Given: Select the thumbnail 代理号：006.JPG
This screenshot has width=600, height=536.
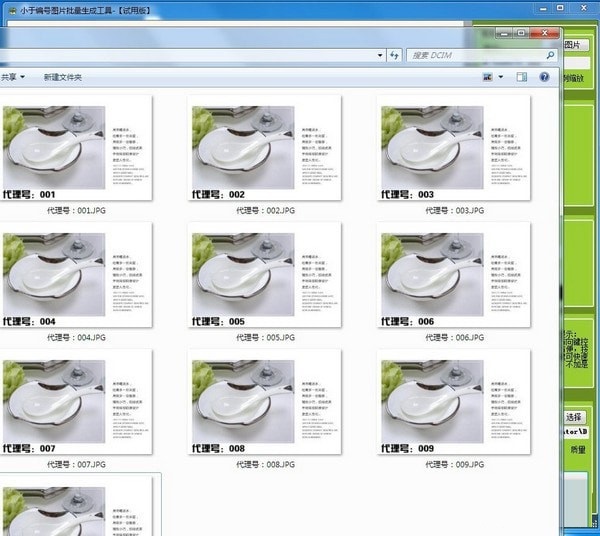Looking at the screenshot, I should pos(454,275).
